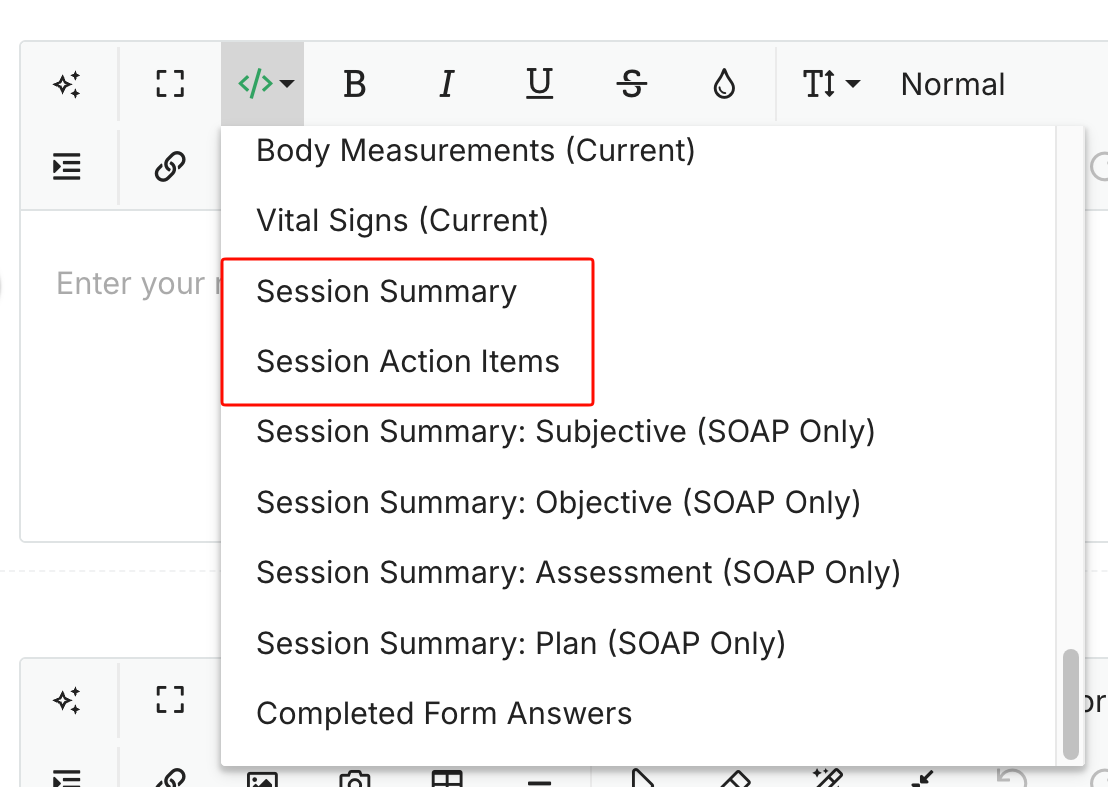
Task: Insert Session Summary: Subjective (SOAP Only)
Action: 565,432
